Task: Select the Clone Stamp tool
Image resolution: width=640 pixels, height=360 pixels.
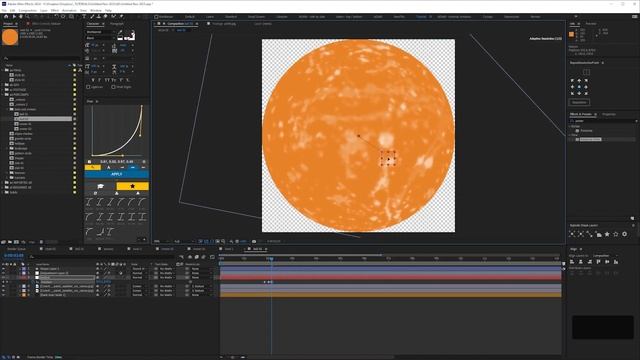Action: pos(98,17)
